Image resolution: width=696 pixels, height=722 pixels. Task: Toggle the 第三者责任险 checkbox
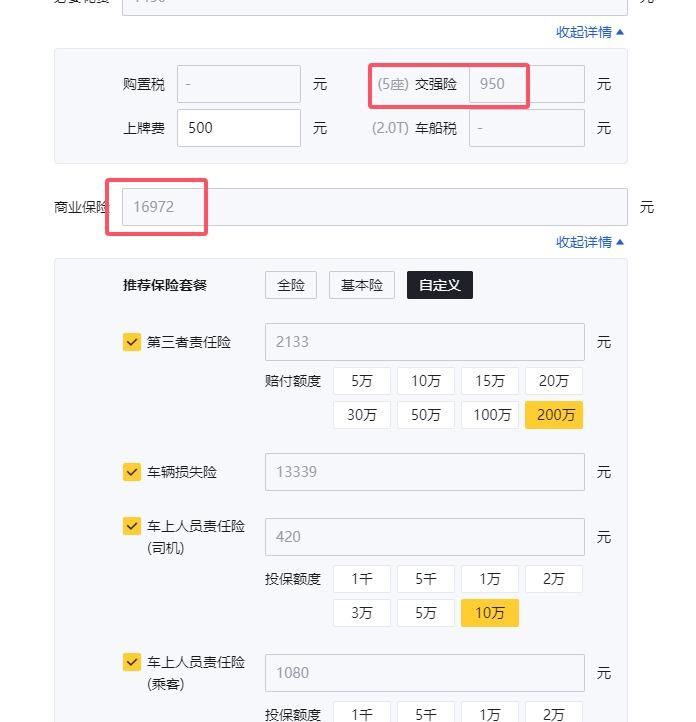pyautogui.click(x=132, y=342)
